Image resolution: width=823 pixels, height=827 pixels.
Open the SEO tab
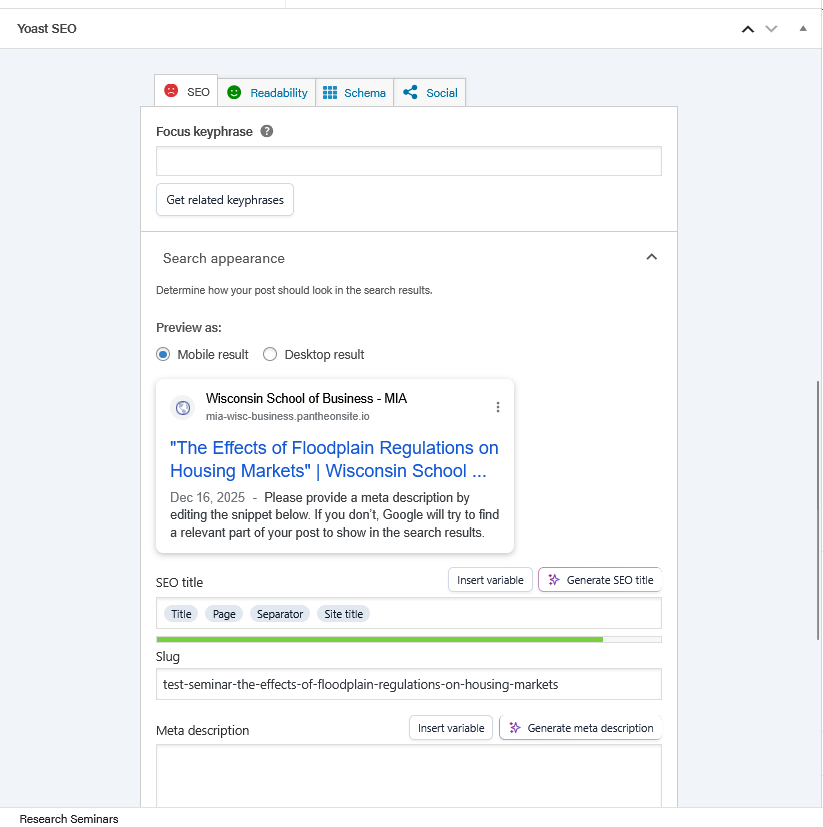[187, 92]
